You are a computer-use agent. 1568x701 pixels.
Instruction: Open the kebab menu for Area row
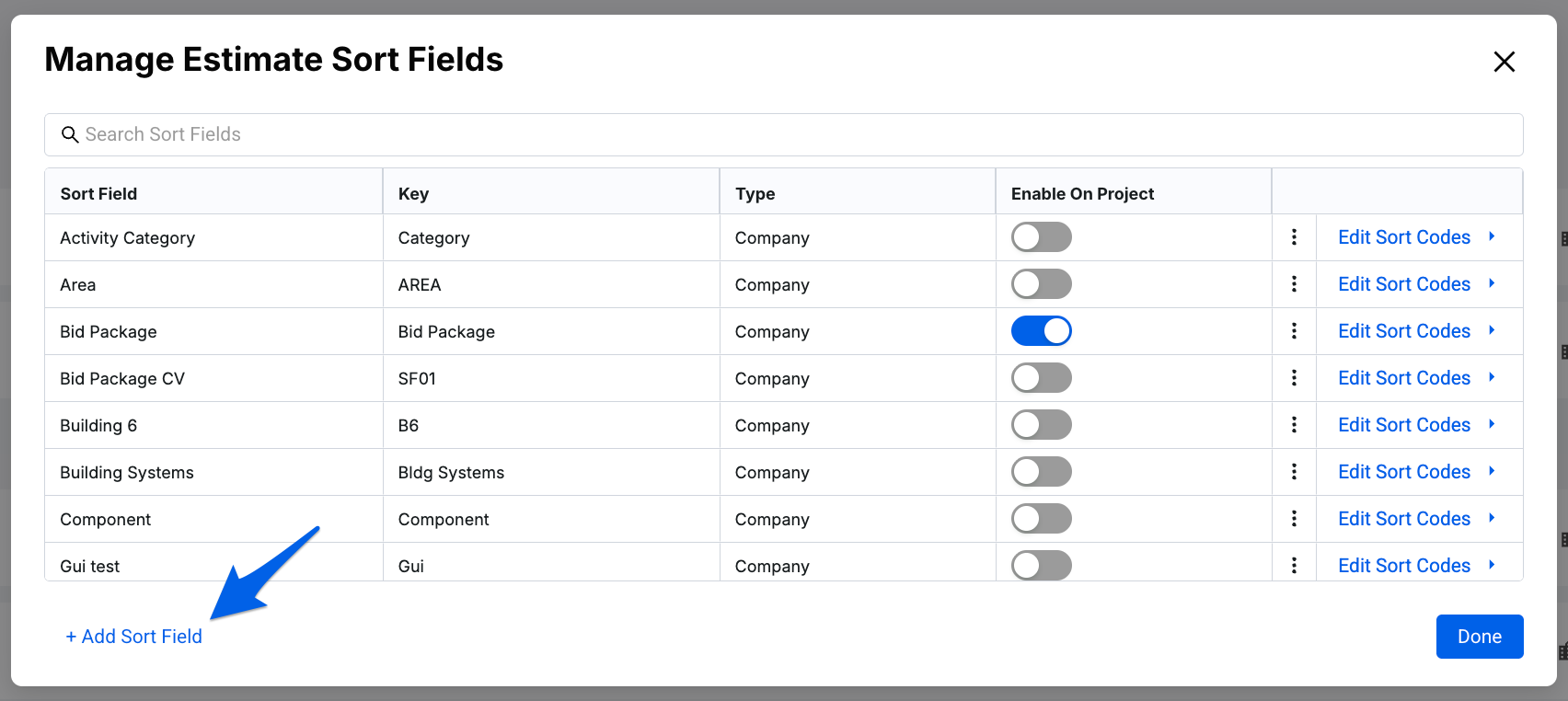[x=1294, y=284]
